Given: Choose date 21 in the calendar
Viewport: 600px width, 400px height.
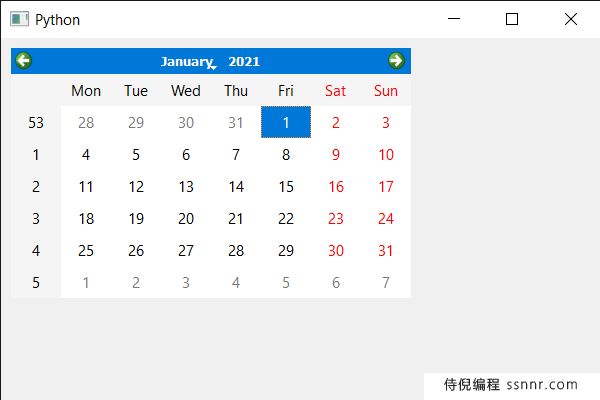Looking at the screenshot, I should tap(236, 218).
